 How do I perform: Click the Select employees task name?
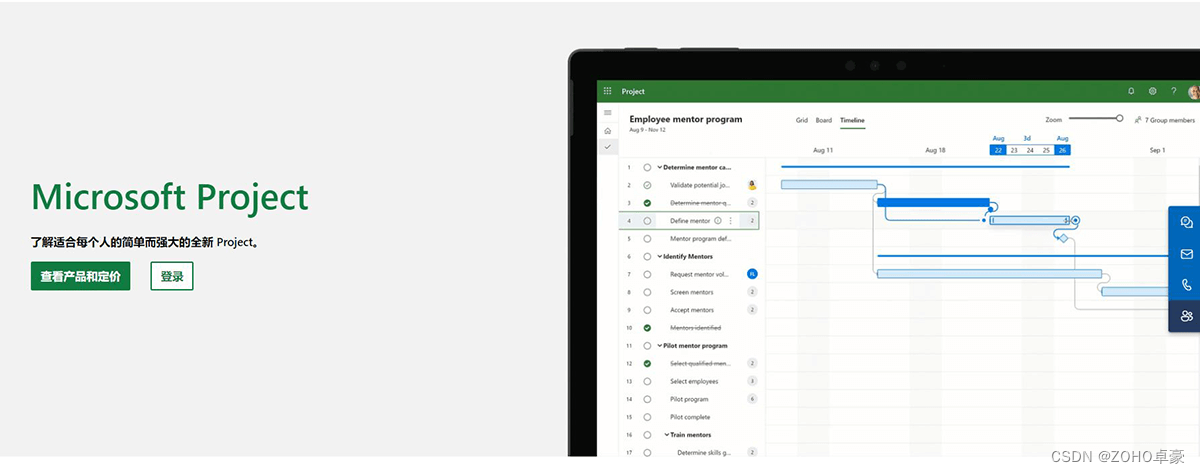(694, 381)
